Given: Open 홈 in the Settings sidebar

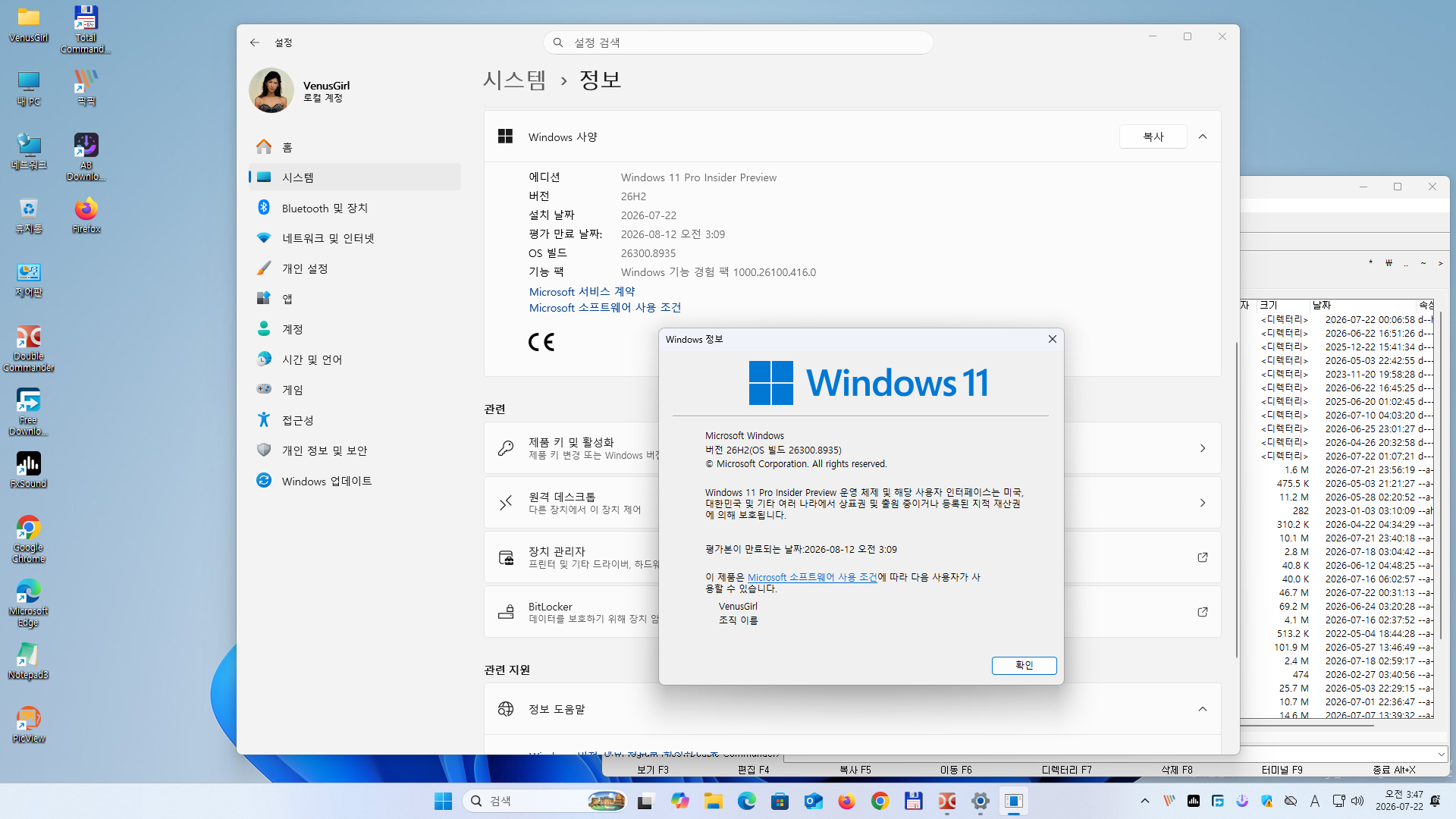Looking at the screenshot, I should (355, 147).
